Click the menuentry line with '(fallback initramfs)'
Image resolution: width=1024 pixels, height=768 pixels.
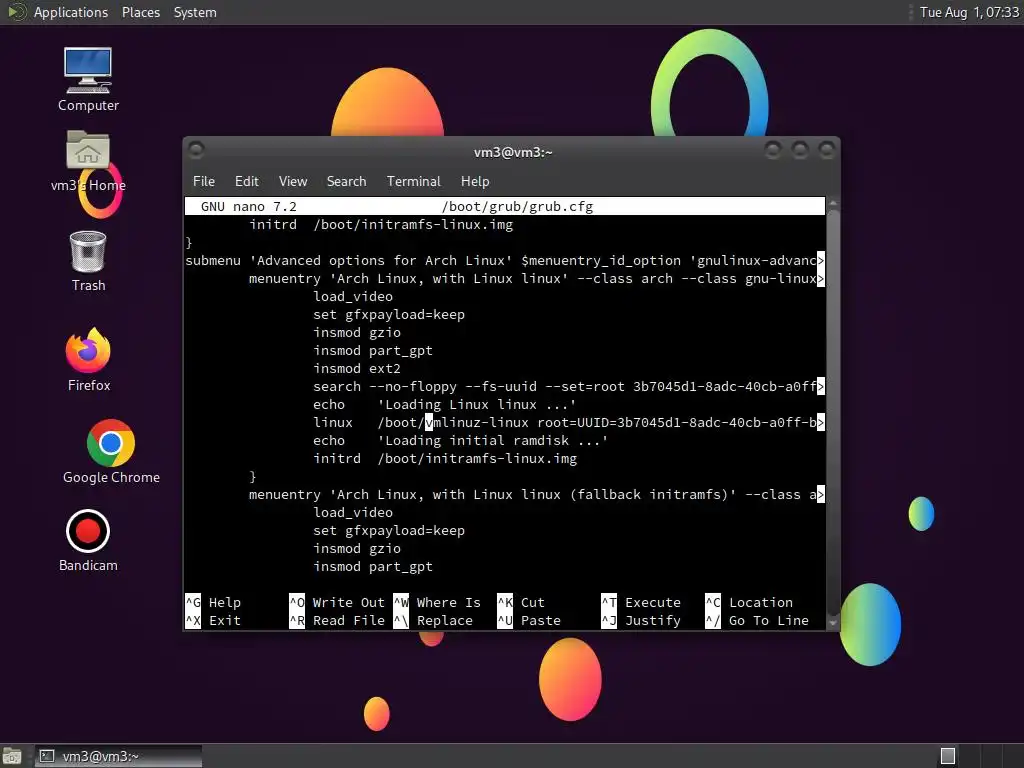(x=536, y=494)
